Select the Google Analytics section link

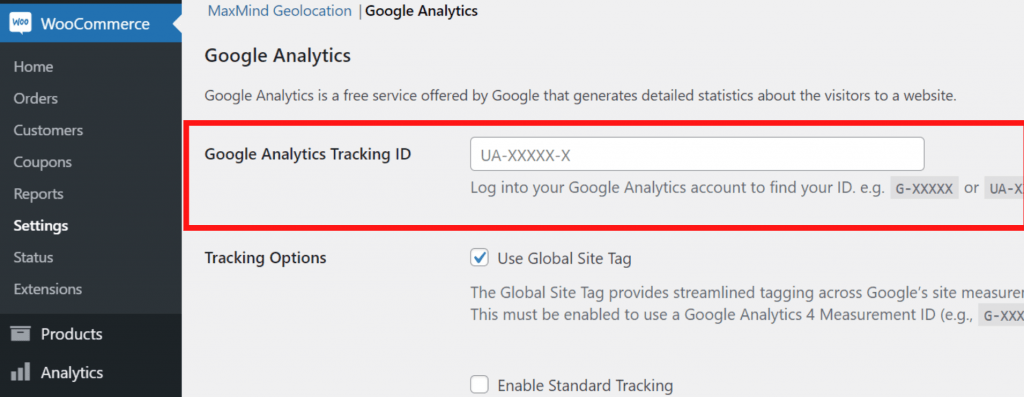421,11
